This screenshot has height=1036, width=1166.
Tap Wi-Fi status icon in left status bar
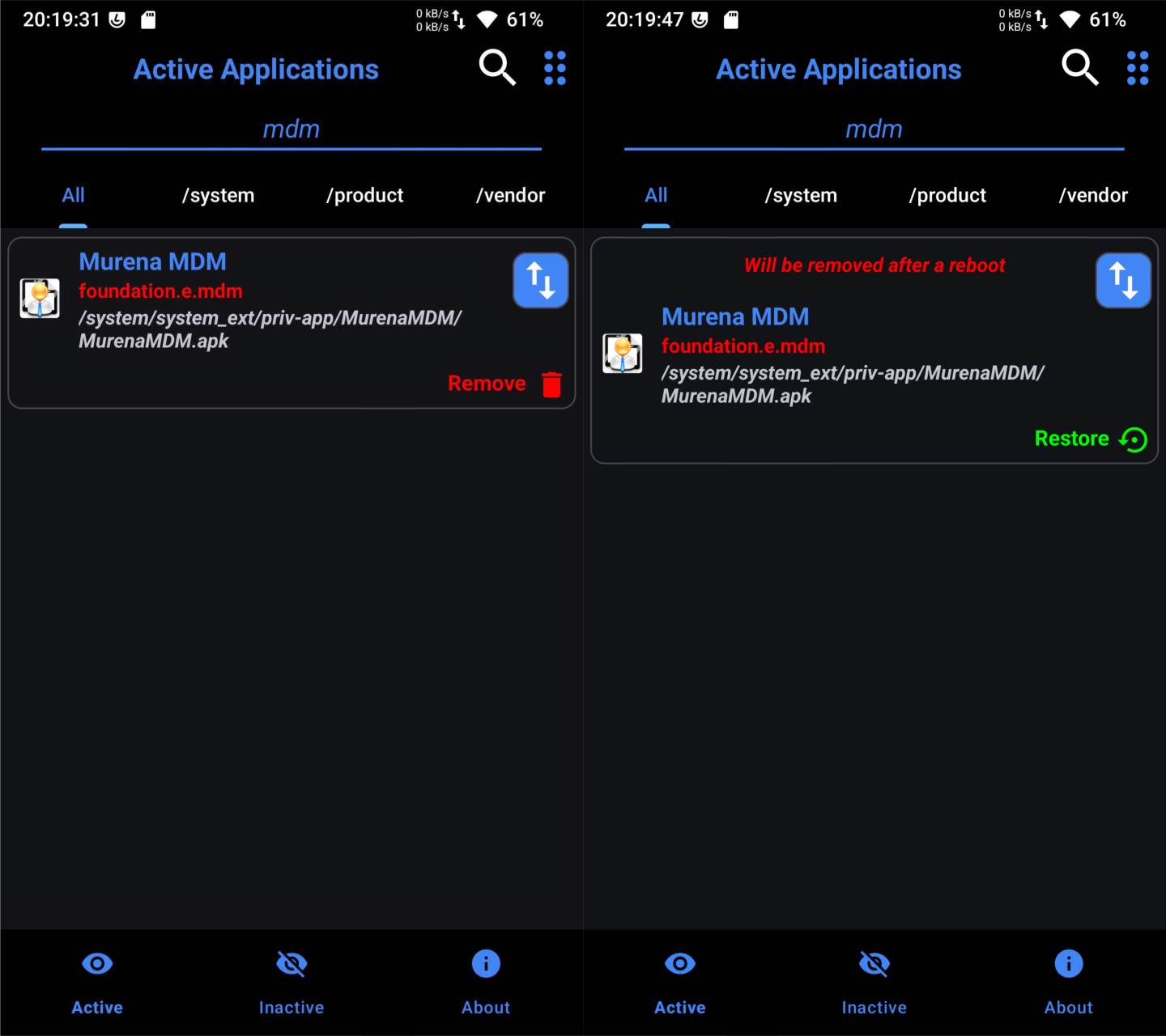coord(487,19)
